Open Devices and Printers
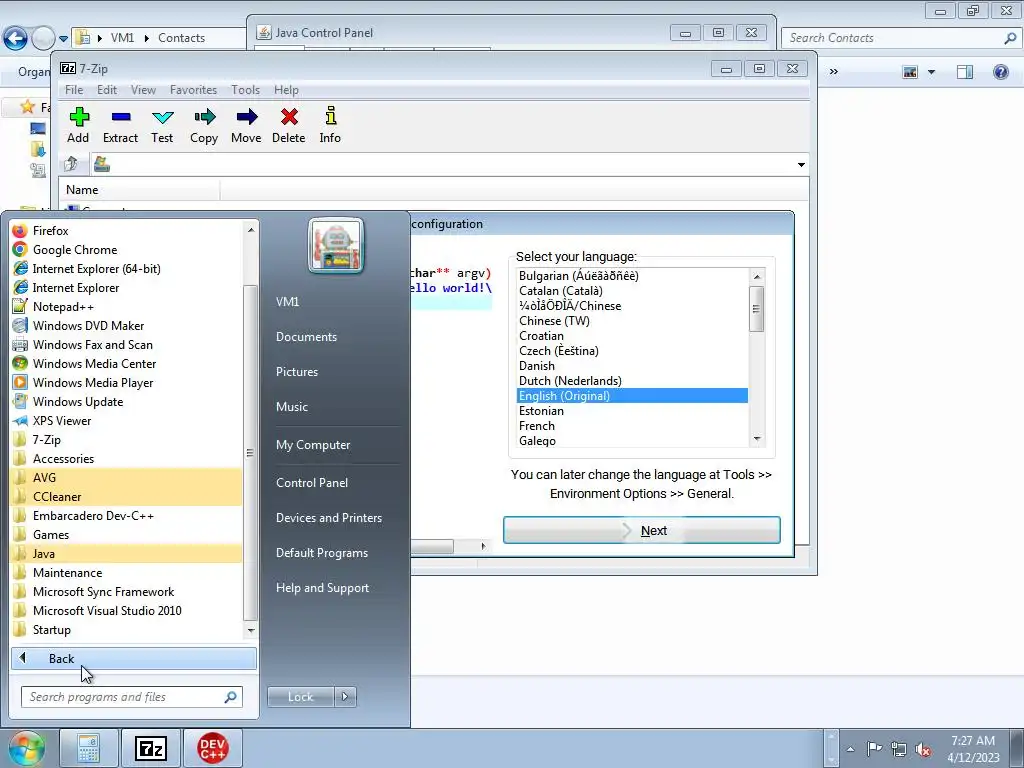Screen dimensions: 1024x768 [x=328, y=518]
